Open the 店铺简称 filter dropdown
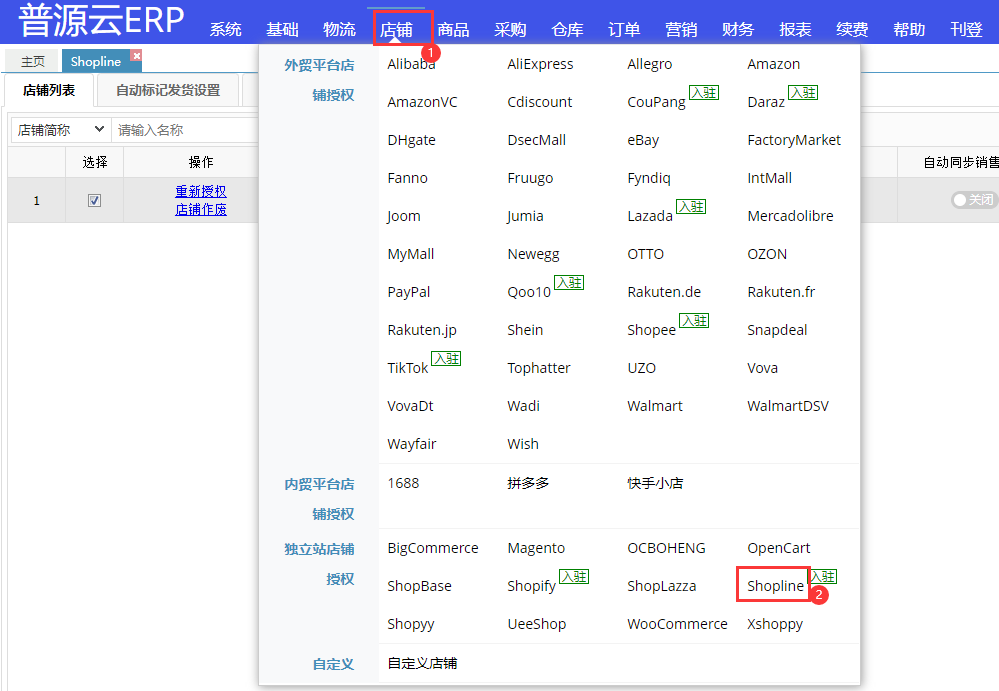999x691 pixels. pyautogui.click(x=61, y=130)
